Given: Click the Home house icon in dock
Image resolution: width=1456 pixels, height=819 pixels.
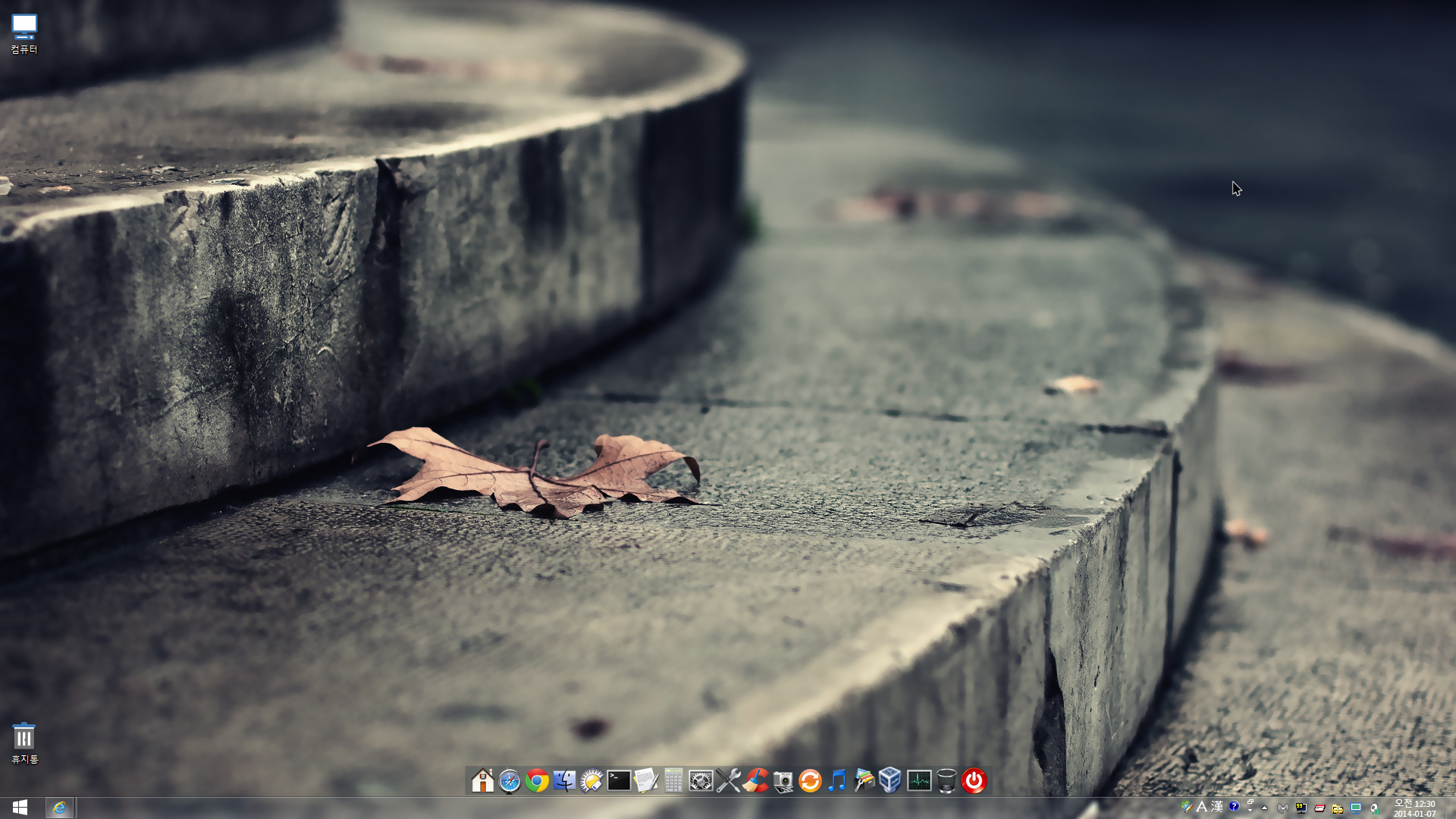Looking at the screenshot, I should coord(482,780).
